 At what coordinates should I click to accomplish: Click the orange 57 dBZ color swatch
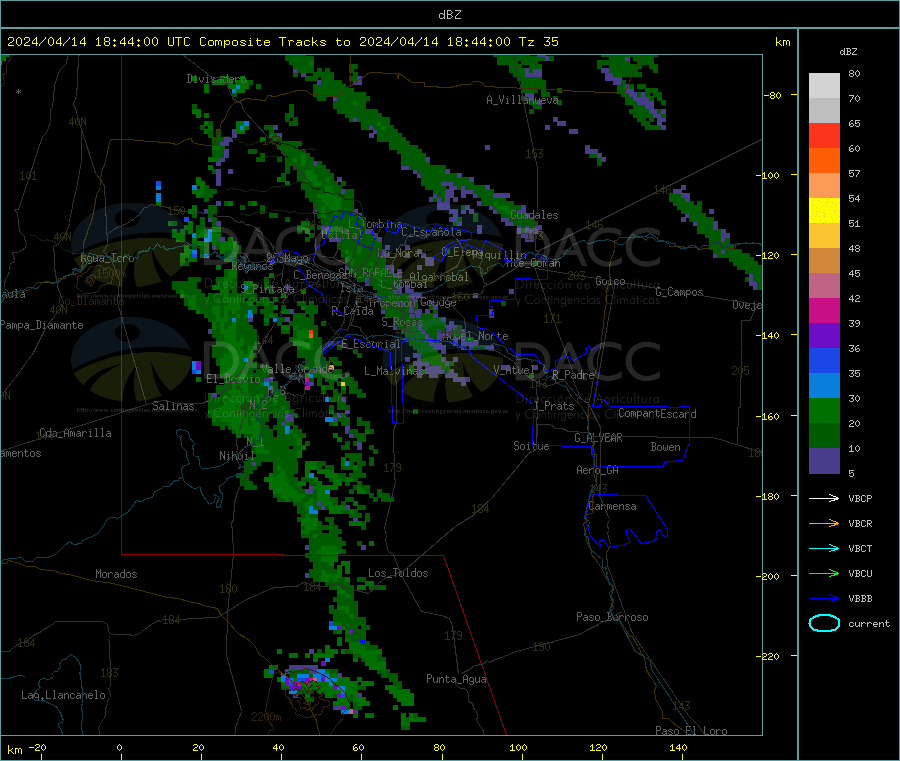(x=824, y=161)
